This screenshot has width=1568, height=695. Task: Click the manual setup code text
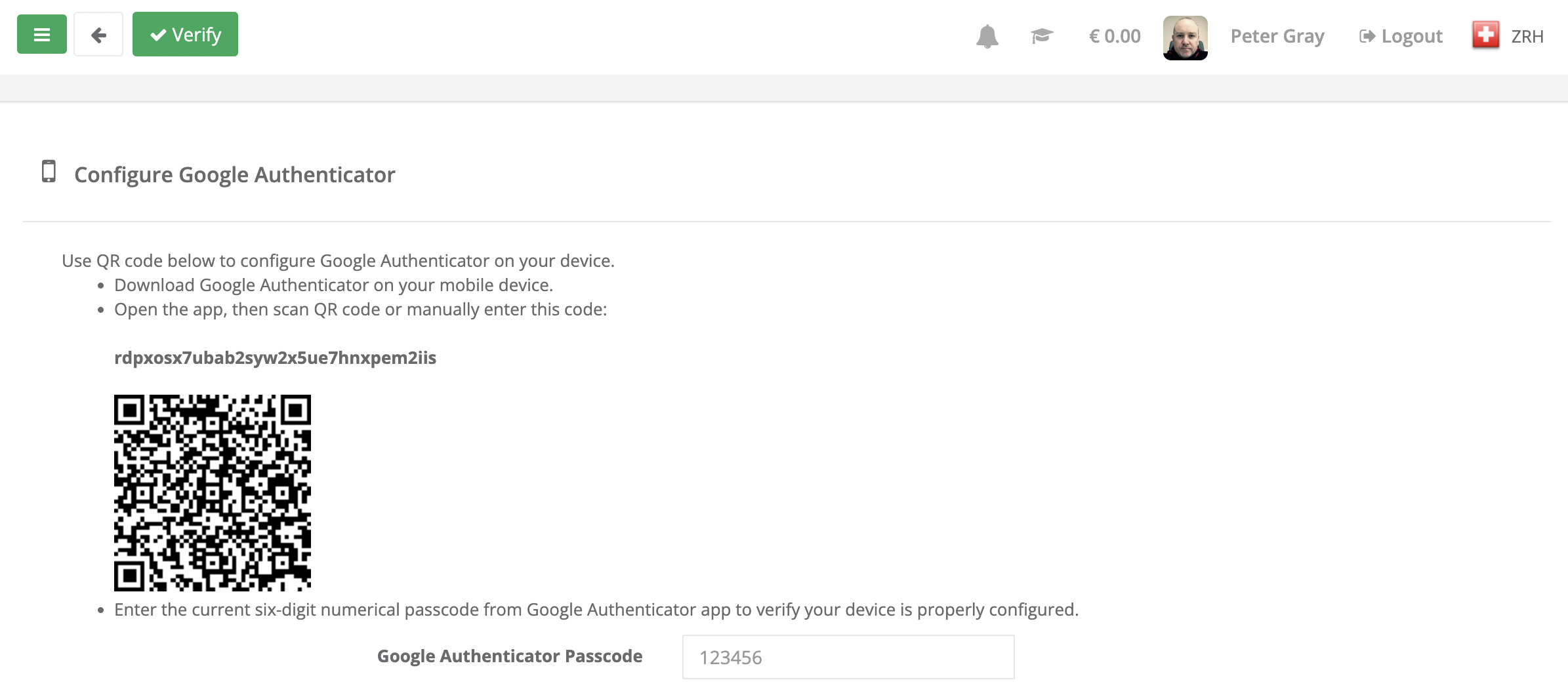coord(275,358)
